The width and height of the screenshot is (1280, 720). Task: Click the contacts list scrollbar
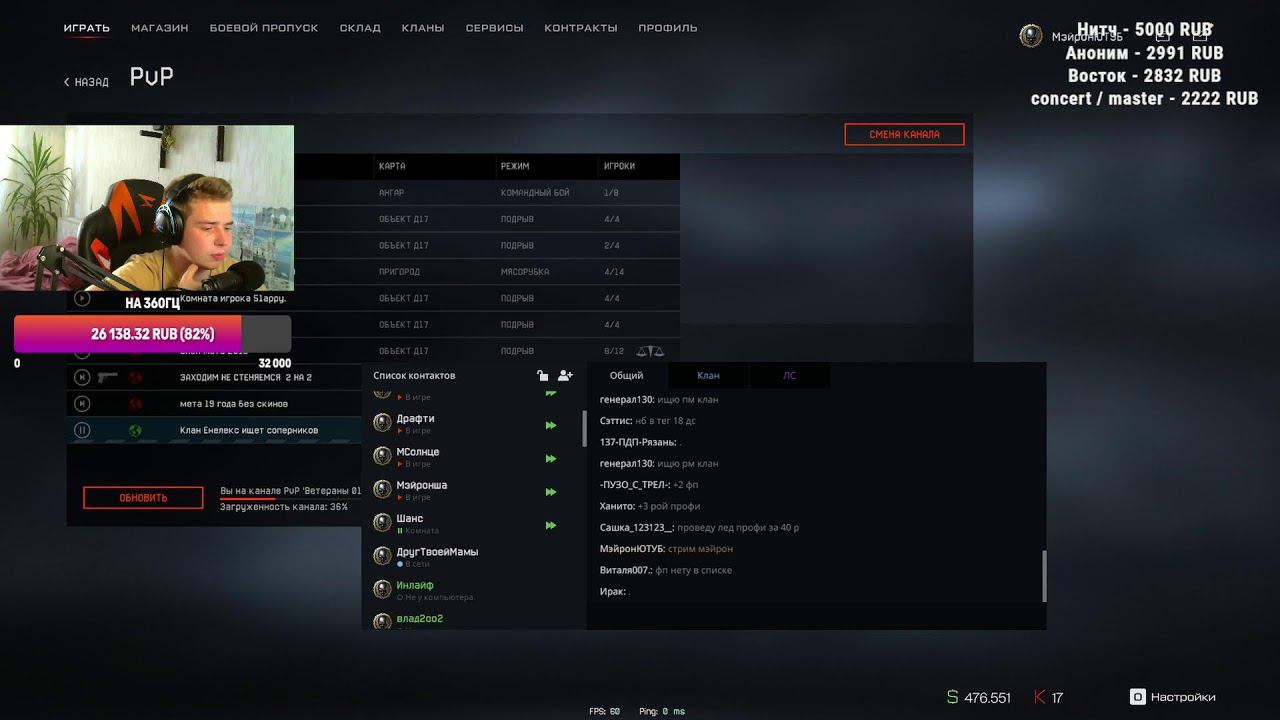pos(584,428)
